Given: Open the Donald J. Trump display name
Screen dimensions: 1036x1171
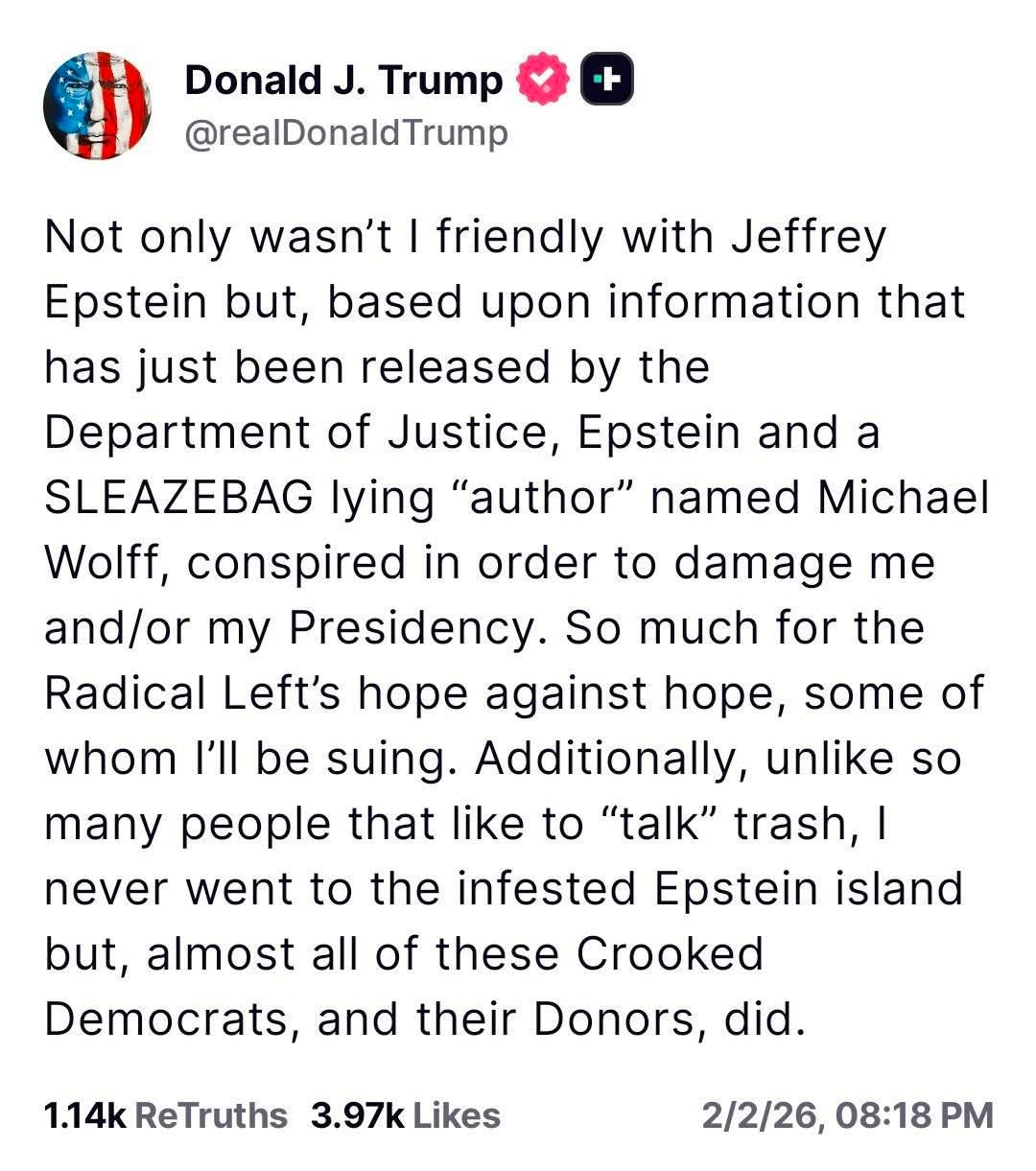Looking at the screenshot, I should click(x=342, y=82).
